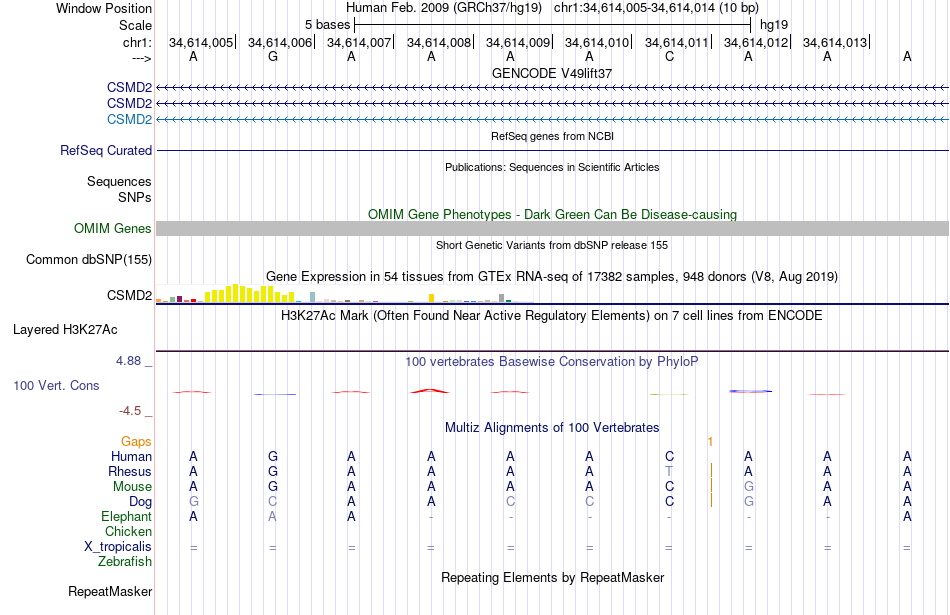This screenshot has height=615, width=950.
Task: Click the Scale label in the left column
Action: coord(135,25)
